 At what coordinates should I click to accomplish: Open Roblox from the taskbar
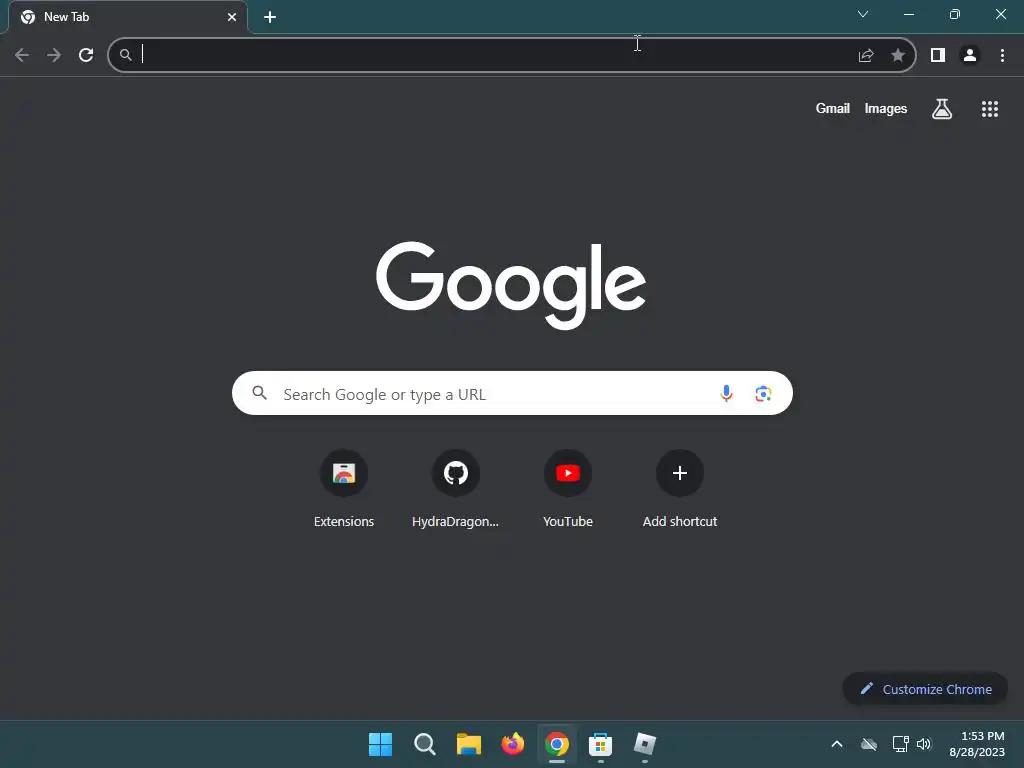(x=645, y=744)
